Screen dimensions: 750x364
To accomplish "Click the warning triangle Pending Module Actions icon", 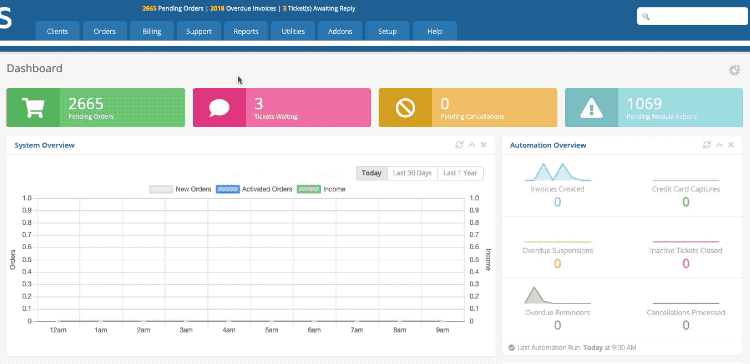I will [591, 108].
